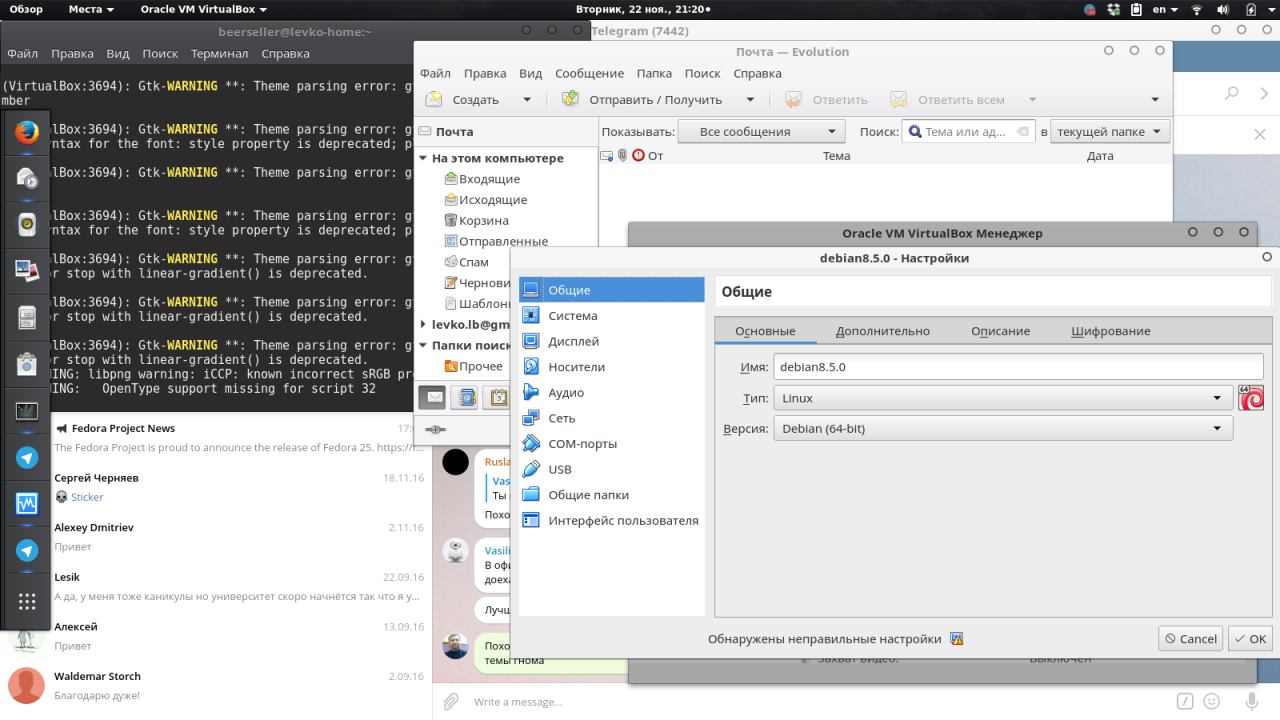This screenshot has width=1280, height=720.
Task: Click the microphone icon in Telegram
Action: (x=1251, y=701)
